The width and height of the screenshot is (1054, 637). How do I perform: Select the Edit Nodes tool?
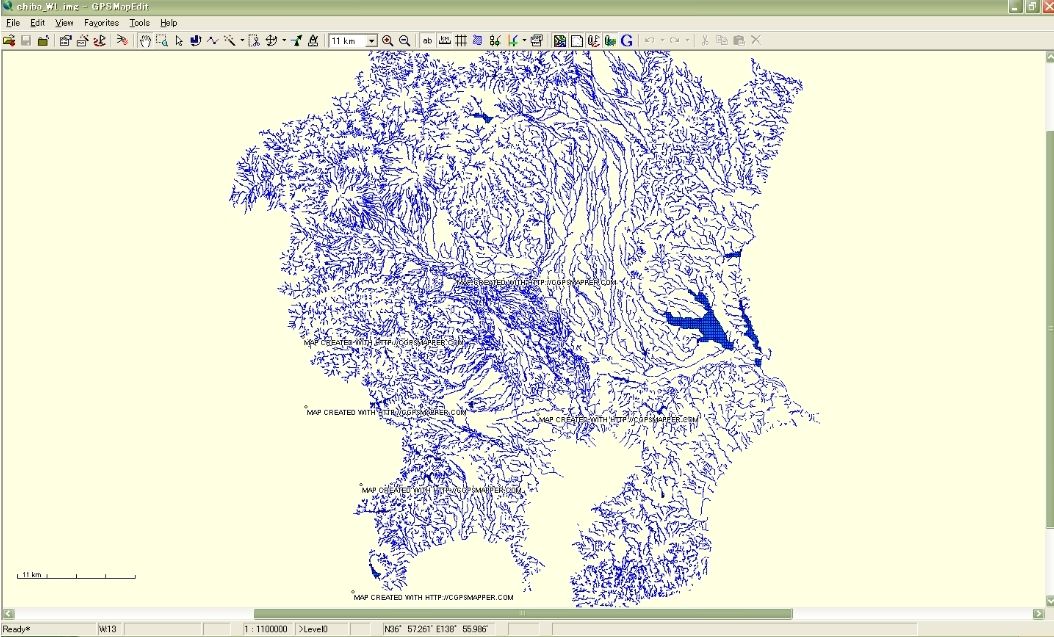(x=196, y=40)
